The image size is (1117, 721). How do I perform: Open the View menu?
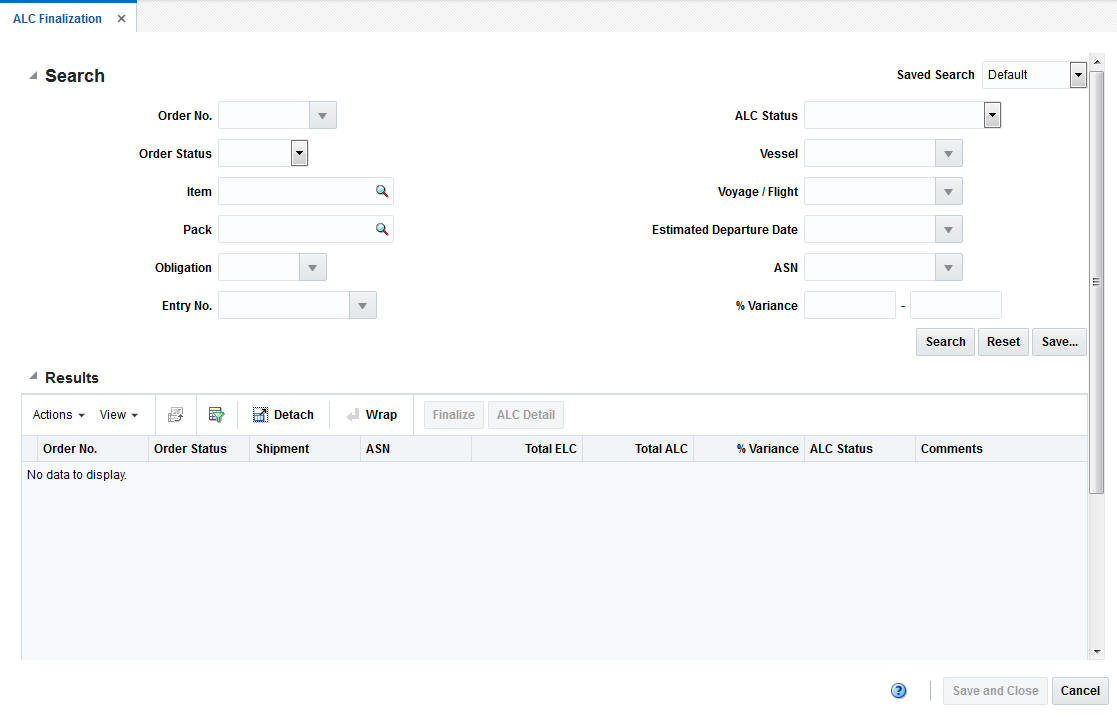(118, 414)
